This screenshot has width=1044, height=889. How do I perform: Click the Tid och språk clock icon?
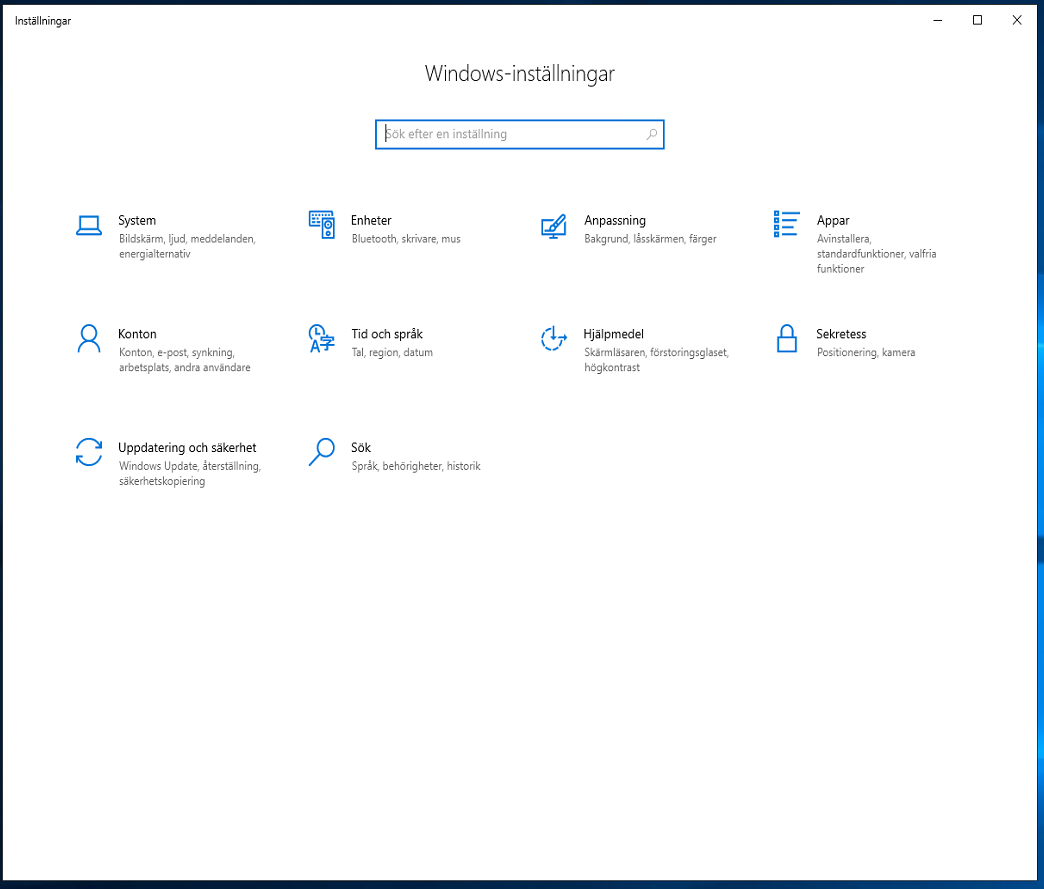point(321,339)
